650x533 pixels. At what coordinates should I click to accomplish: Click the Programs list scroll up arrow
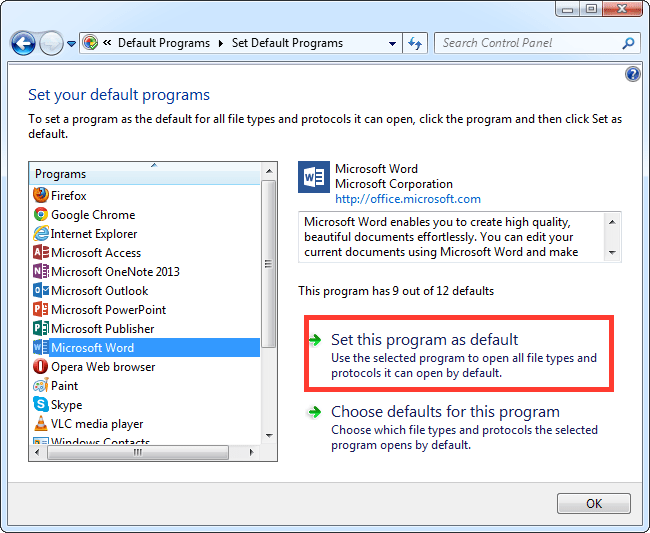pos(269,171)
